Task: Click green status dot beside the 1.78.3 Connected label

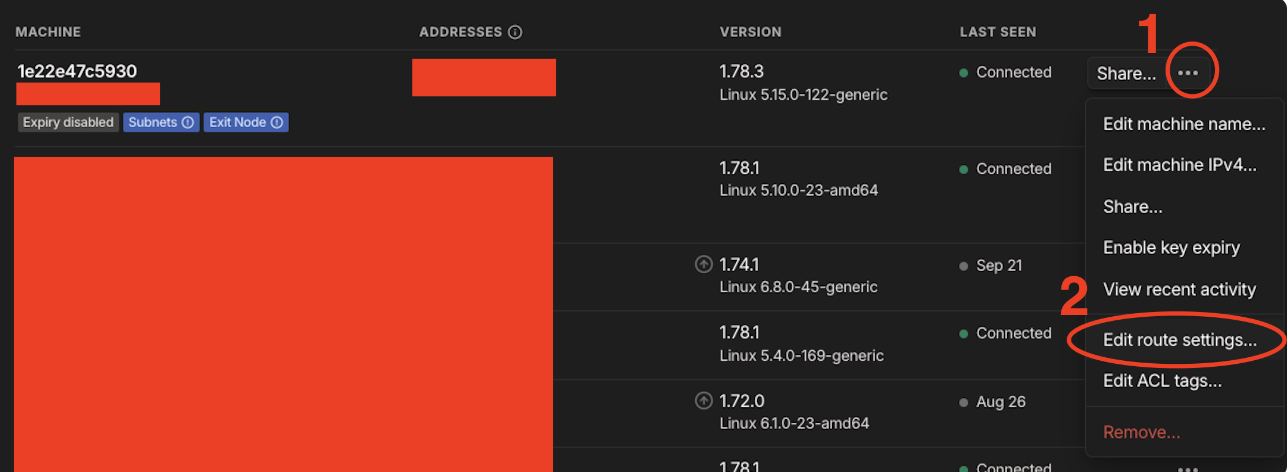Action: tap(964, 73)
